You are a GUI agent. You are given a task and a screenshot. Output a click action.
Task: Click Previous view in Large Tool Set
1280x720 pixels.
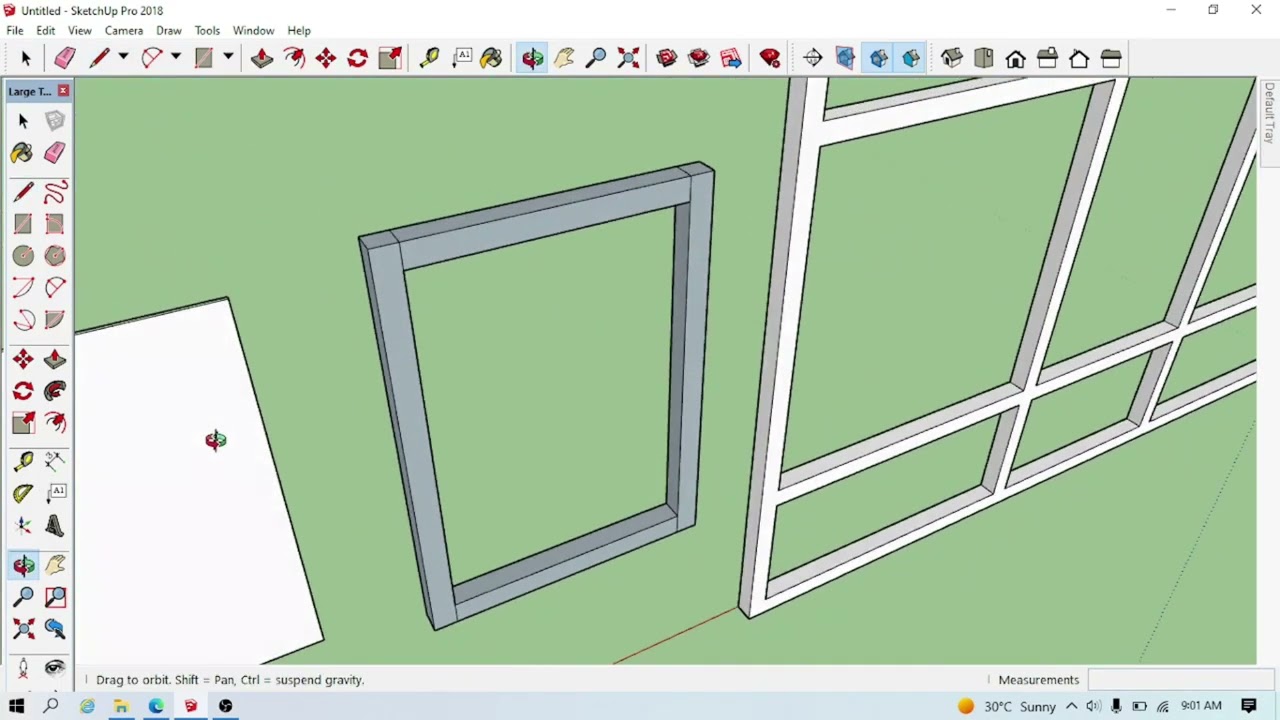[55, 629]
